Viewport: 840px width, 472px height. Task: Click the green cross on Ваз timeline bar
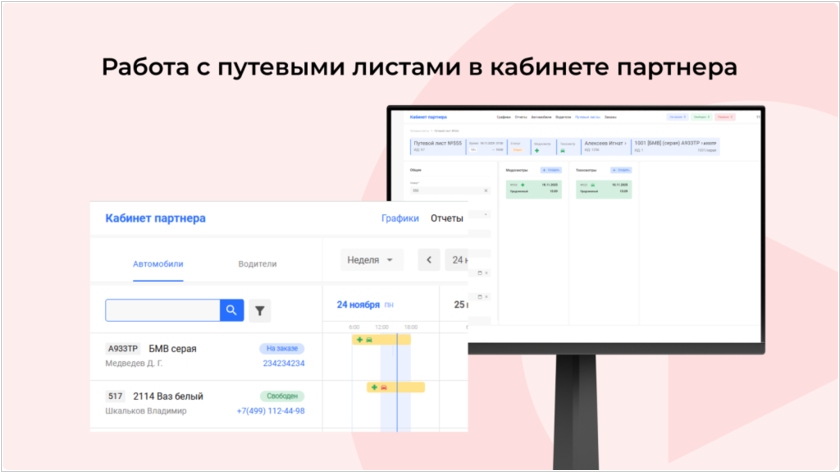click(x=374, y=387)
